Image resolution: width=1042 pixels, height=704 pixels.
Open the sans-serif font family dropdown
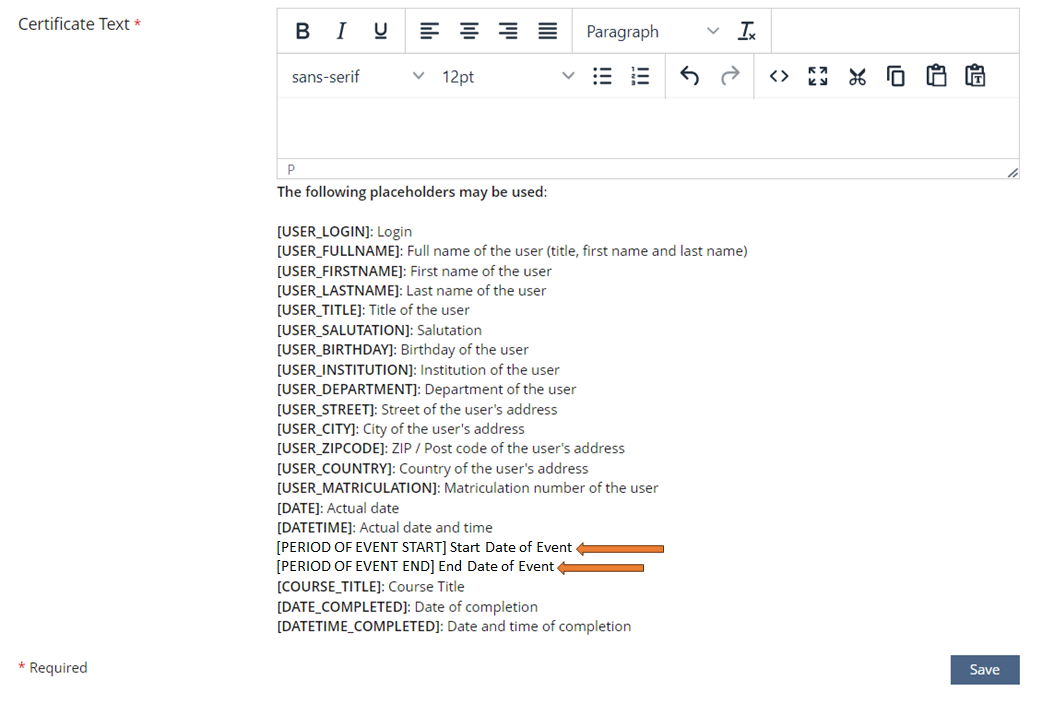[357, 76]
